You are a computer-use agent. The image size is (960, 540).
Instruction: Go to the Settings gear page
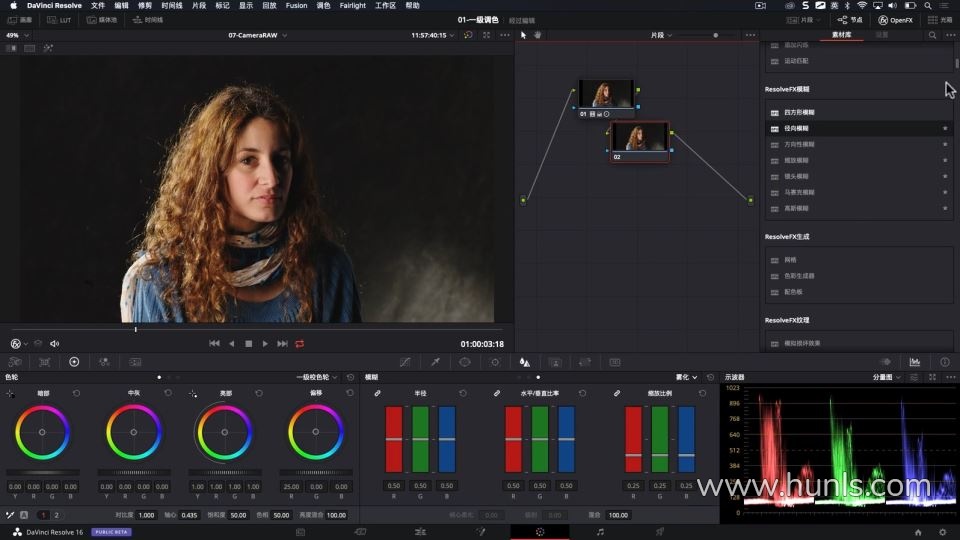pos(943,532)
